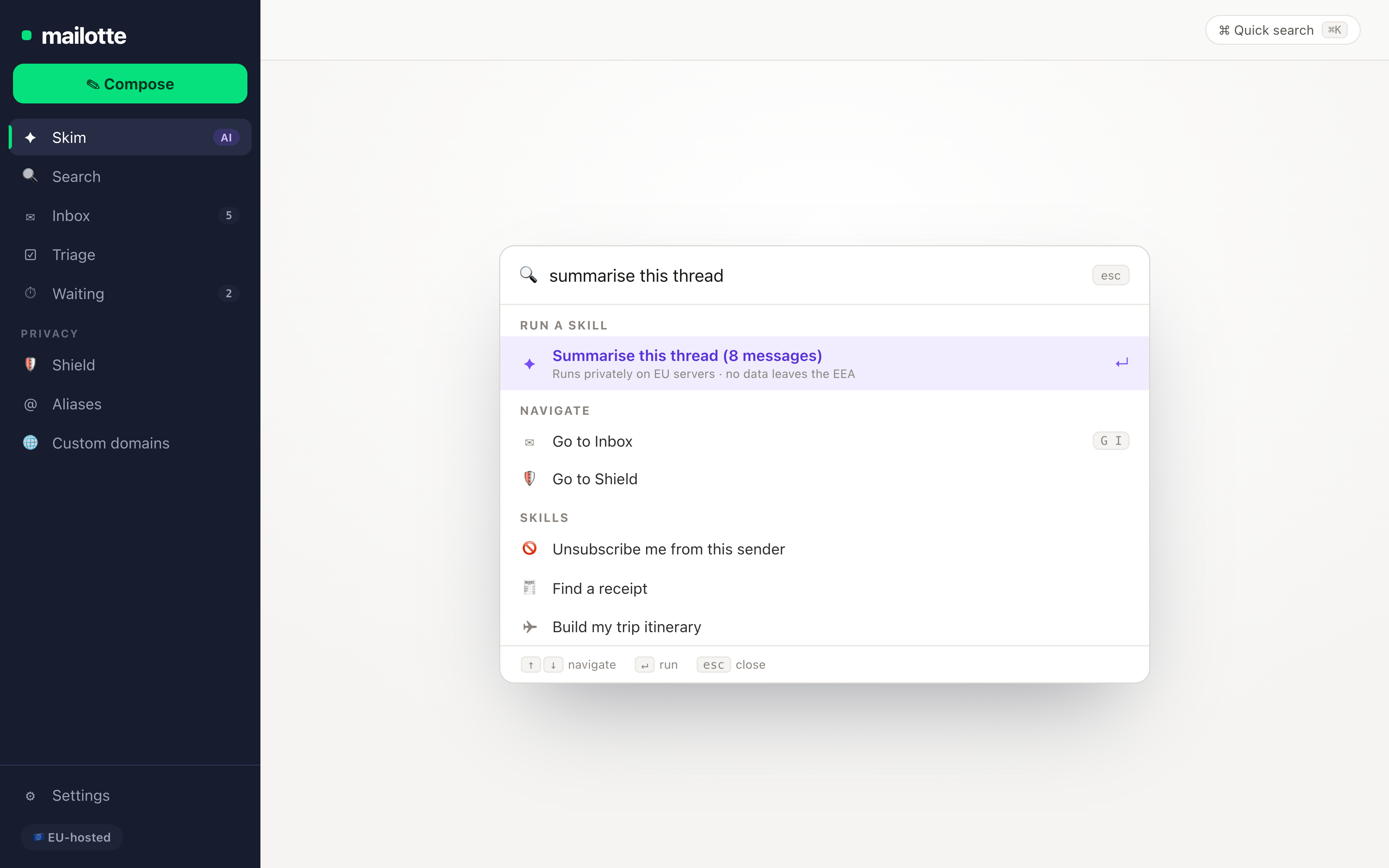Open Custom domains in the sidebar

coord(130,443)
